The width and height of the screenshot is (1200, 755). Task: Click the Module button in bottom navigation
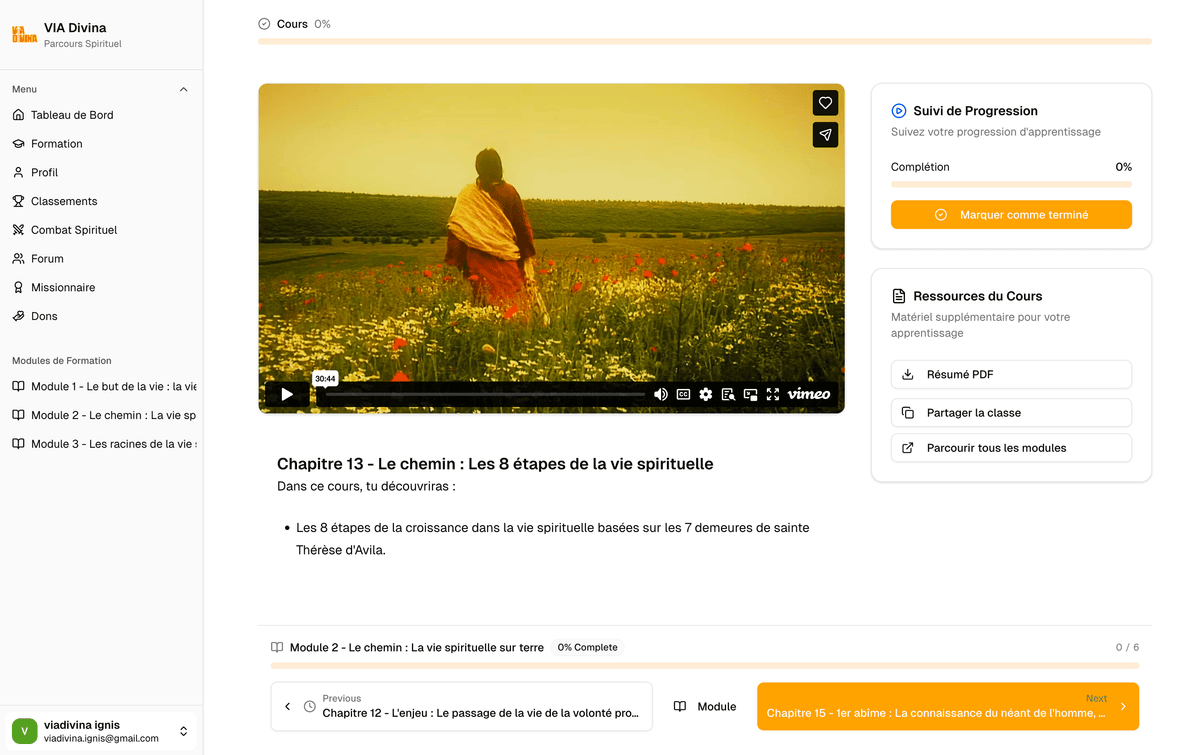705,706
